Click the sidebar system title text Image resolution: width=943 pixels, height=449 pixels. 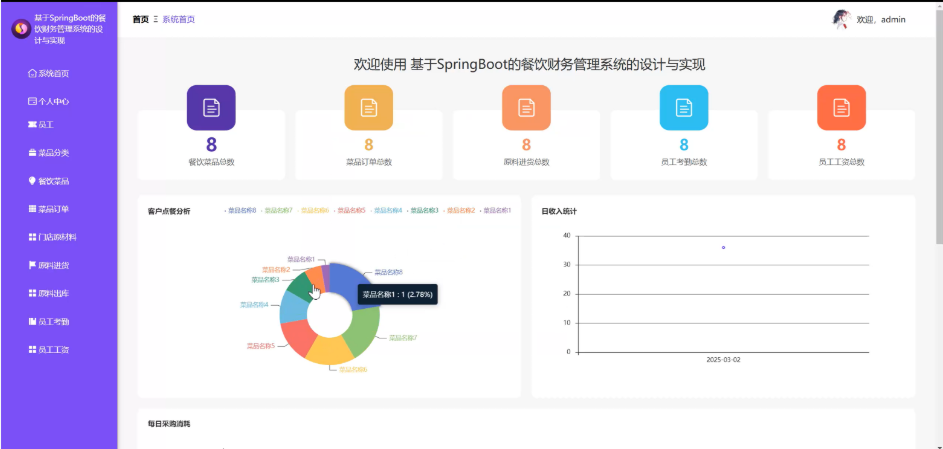(70, 29)
